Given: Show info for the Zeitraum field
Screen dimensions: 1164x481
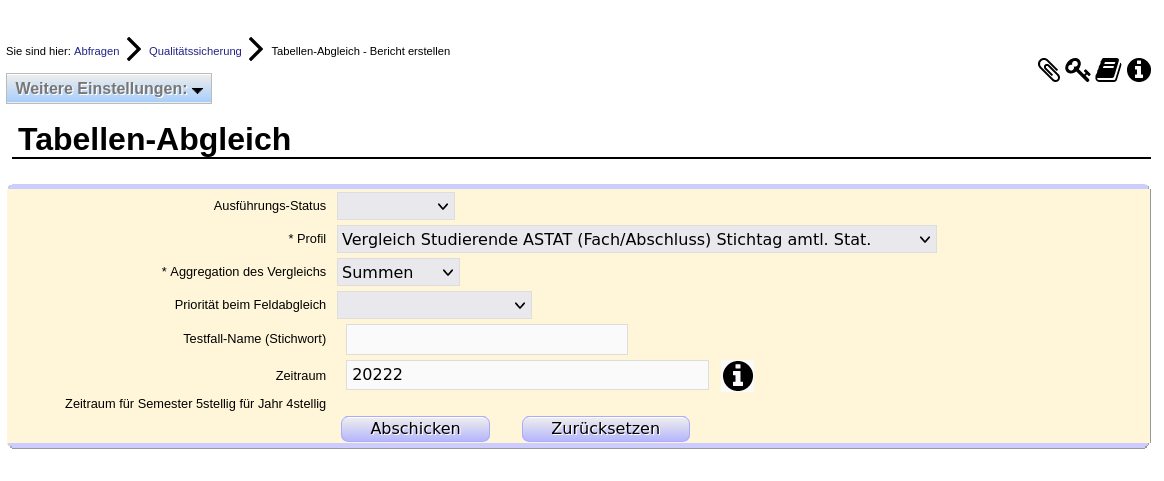Looking at the screenshot, I should click(x=738, y=376).
